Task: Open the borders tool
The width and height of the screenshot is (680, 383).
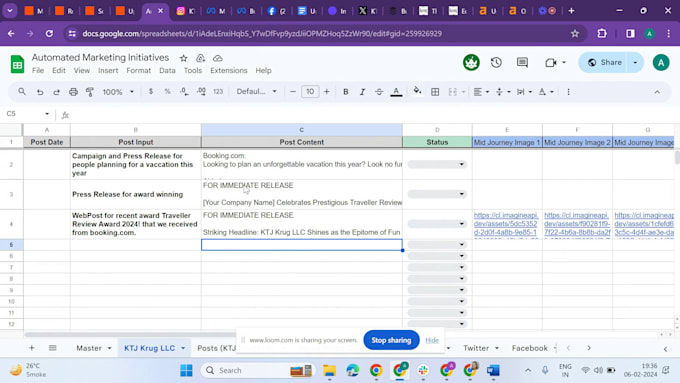Action: [435, 92]
